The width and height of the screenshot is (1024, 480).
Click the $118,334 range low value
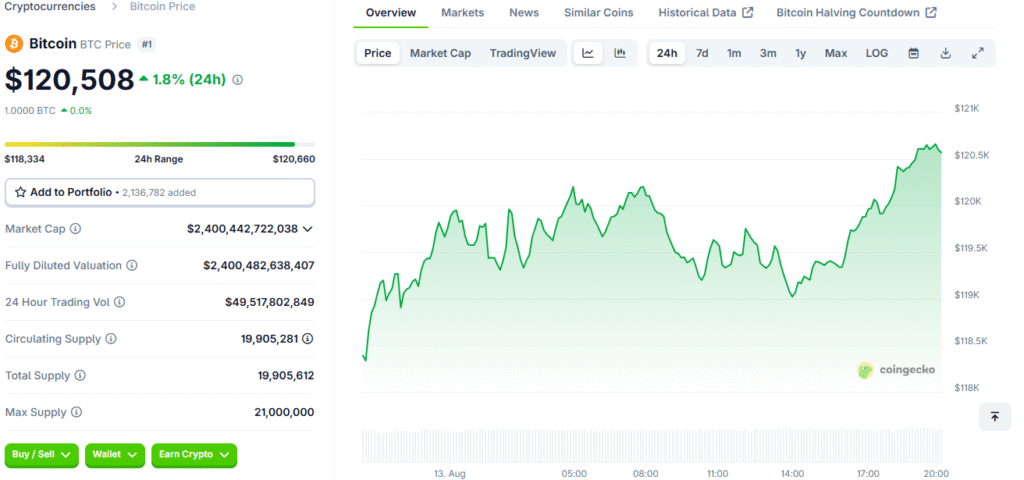pos(25,159)
